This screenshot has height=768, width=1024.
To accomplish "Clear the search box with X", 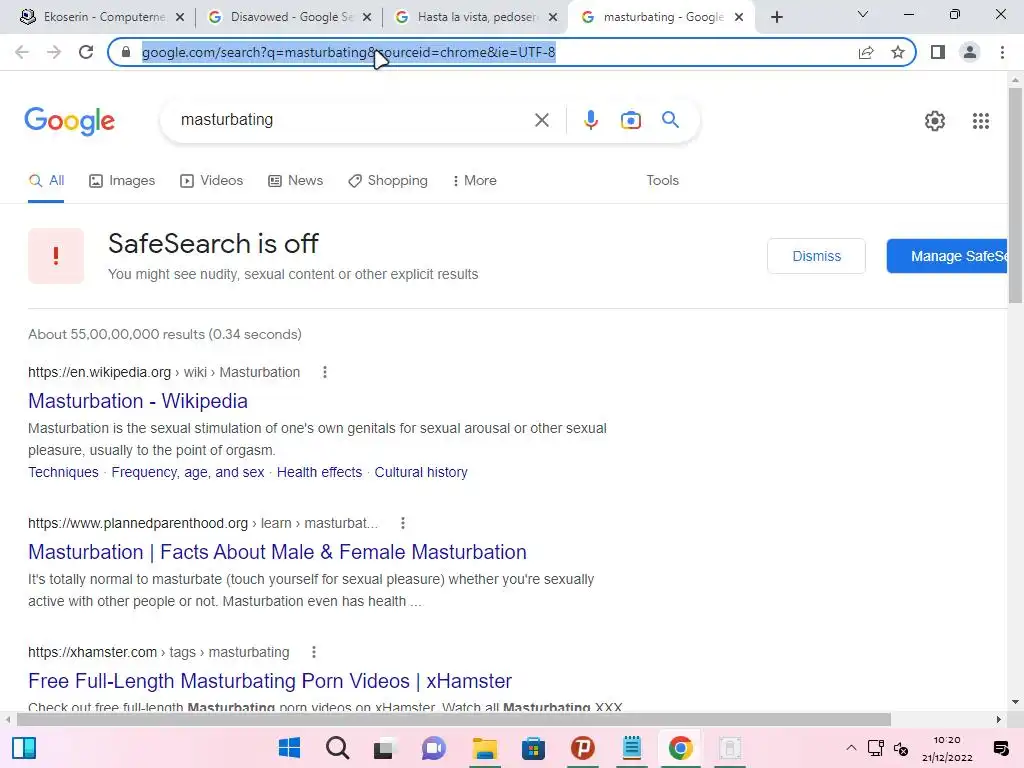I will click(541, 120).
